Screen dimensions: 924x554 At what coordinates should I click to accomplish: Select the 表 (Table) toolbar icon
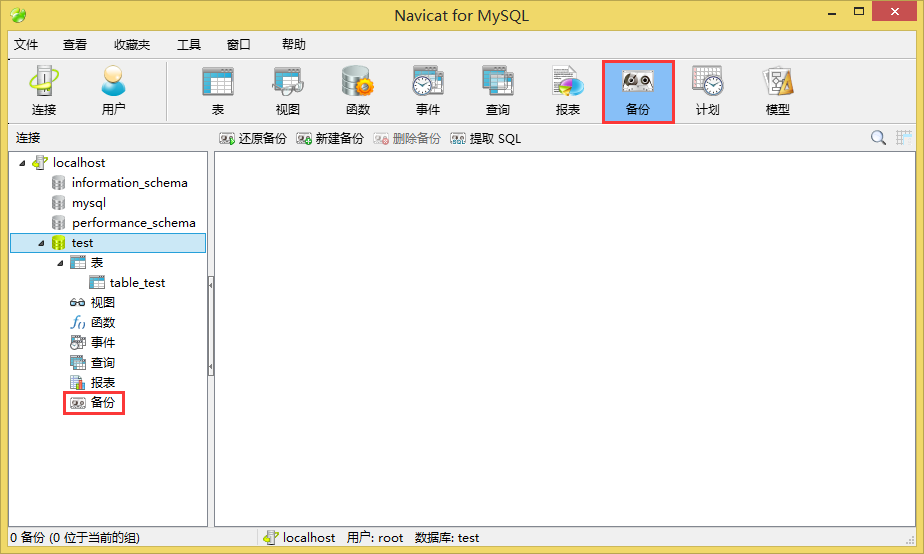[x=218, y=91]
